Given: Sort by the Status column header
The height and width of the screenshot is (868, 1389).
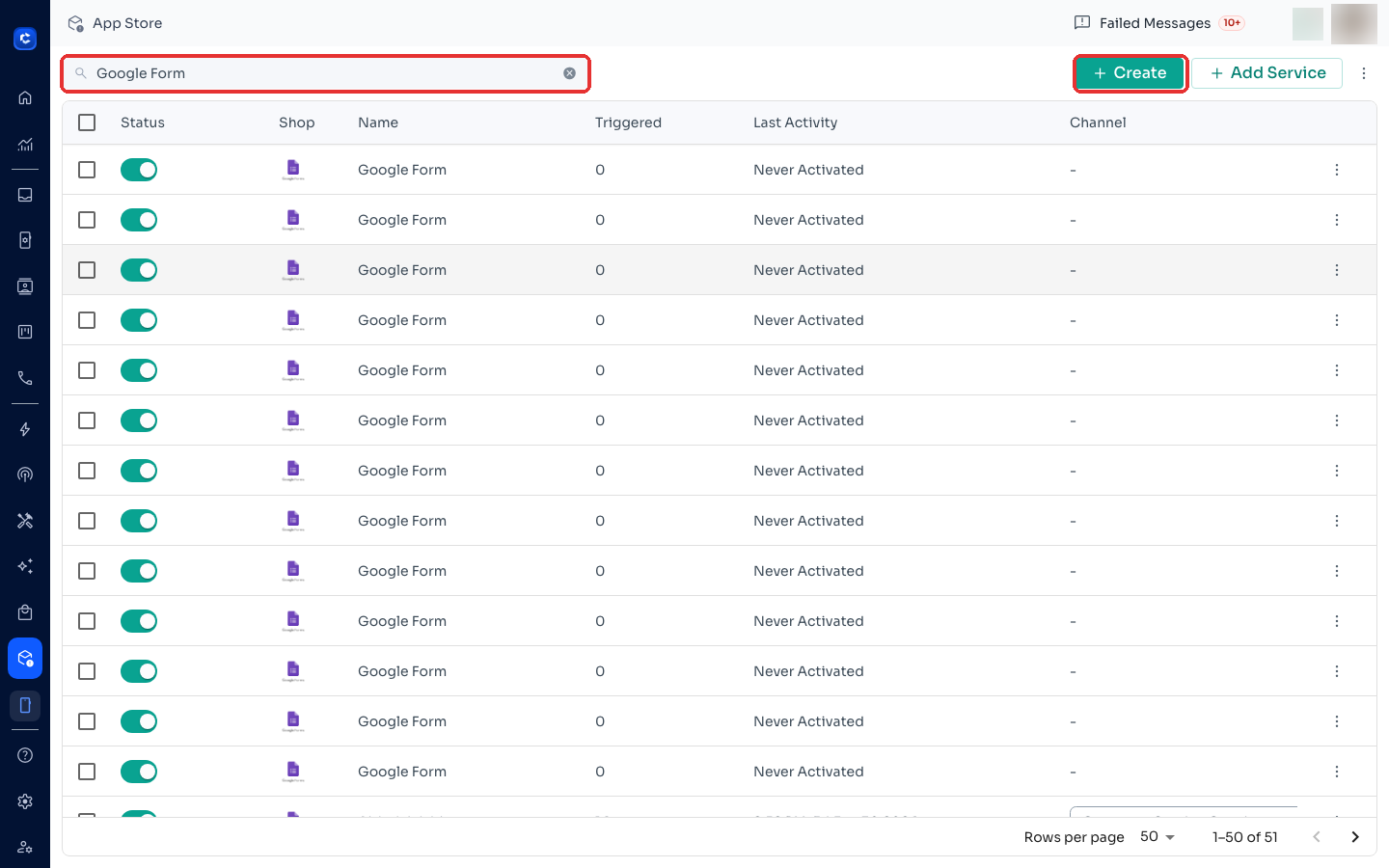Looking at the screenshot, I should pyautogui.click(x=143, y=122).
